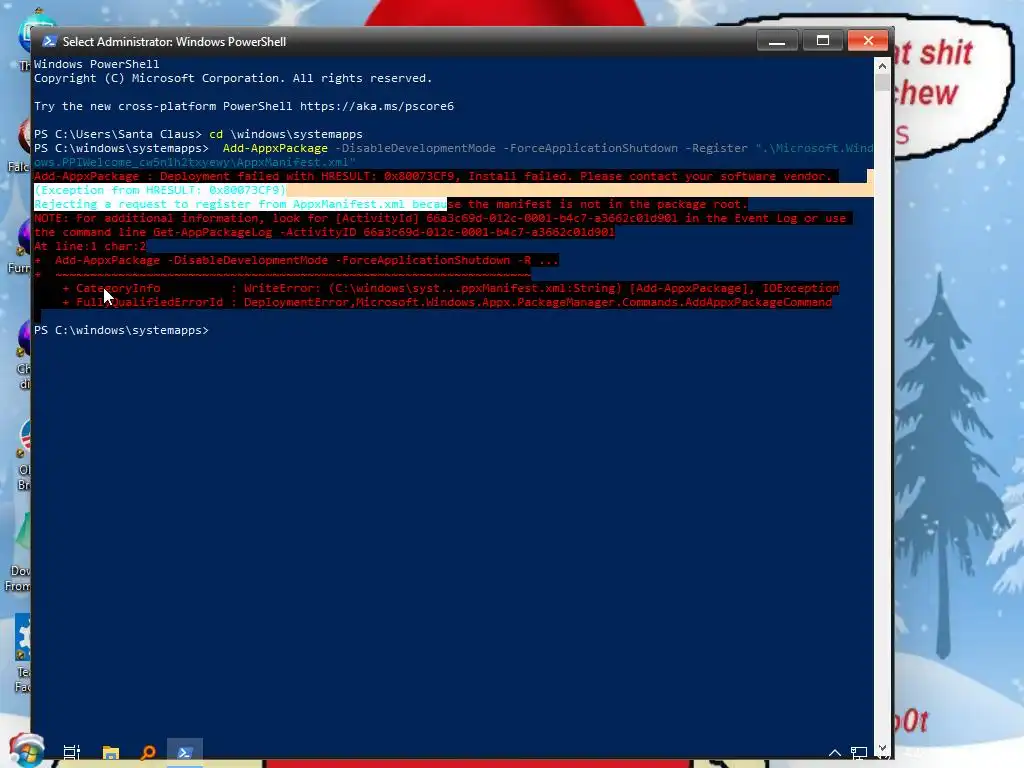This screenshot has width=1024, height=768.
Task: Minimize the PowerShell window
Action: point(776,40)
